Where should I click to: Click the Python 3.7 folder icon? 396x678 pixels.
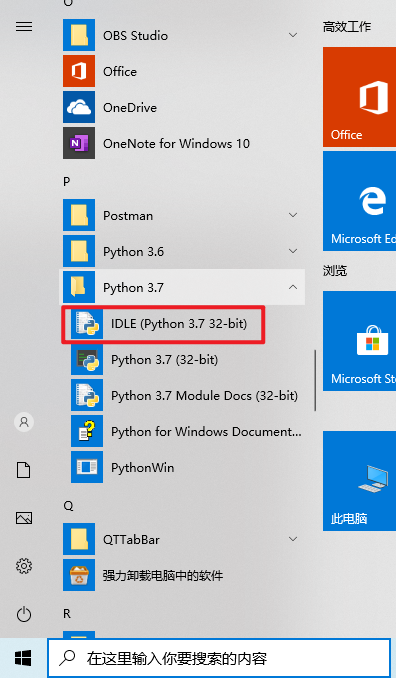coord(79,287)
